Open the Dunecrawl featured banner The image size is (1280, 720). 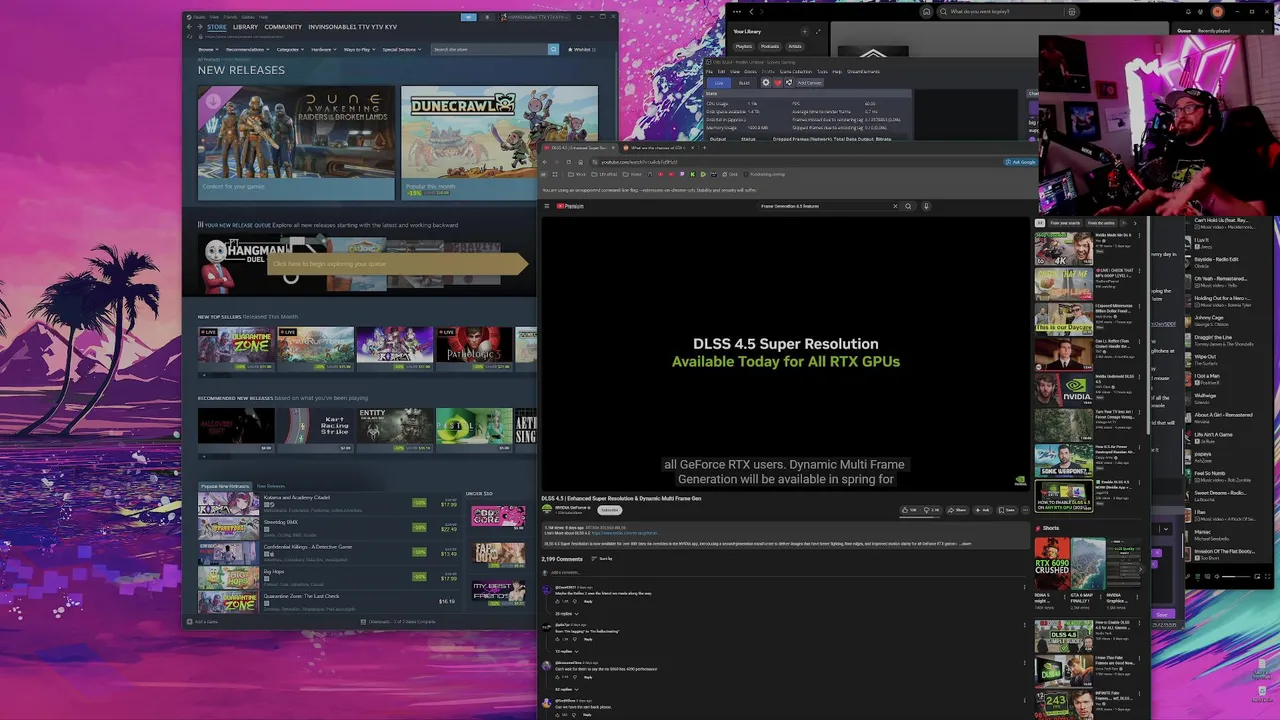tap(499, 142)
